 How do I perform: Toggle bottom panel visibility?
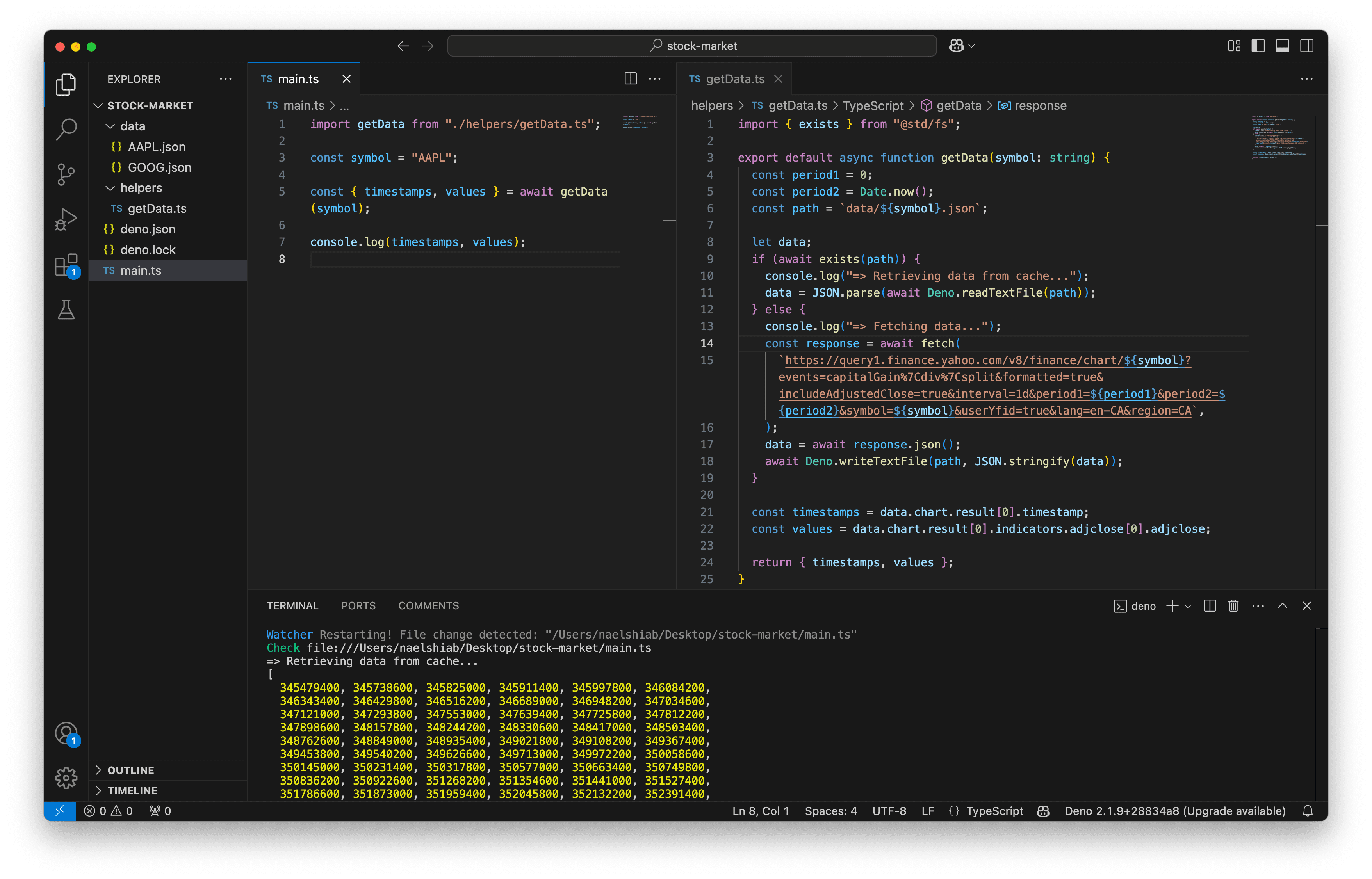pos(1282,46)
